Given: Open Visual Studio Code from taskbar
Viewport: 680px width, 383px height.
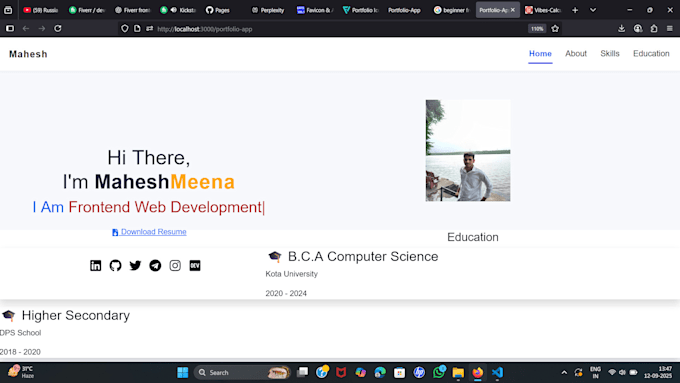Looking at the screenshot, I should (497, 372).
